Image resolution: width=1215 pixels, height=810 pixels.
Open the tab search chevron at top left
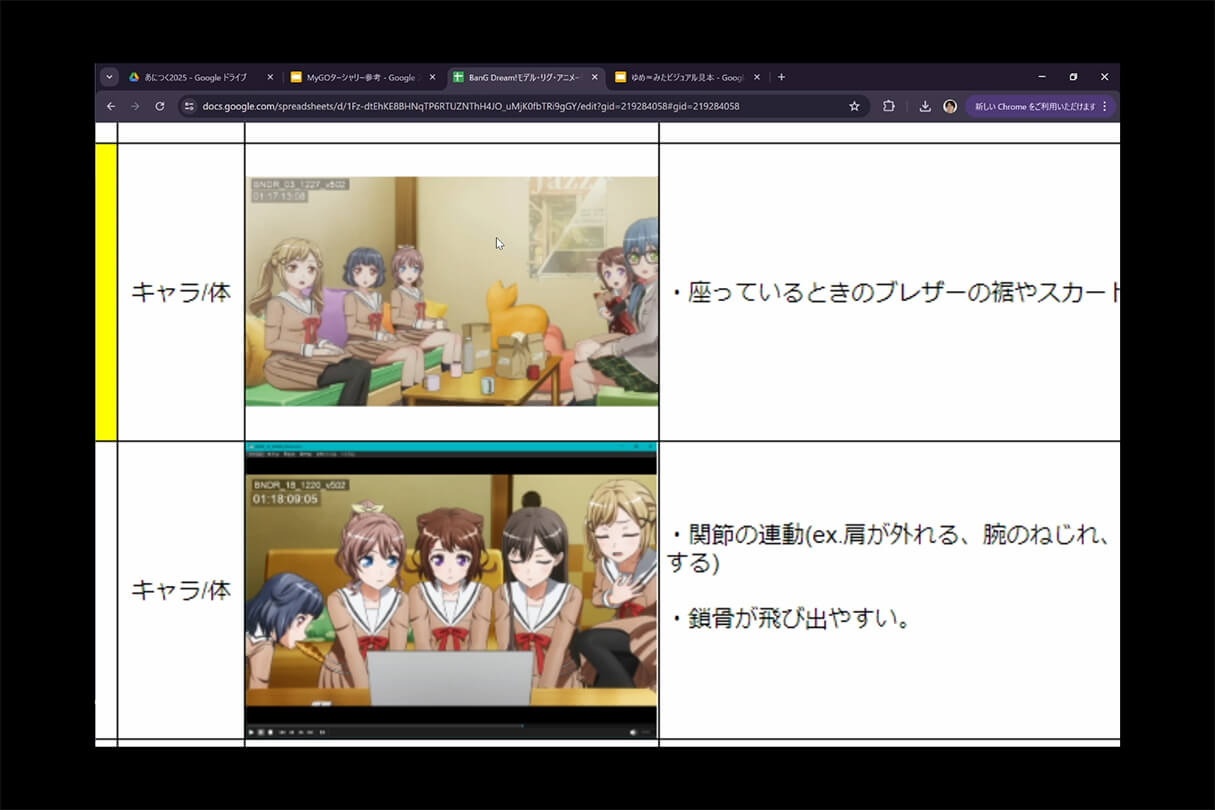(110, 76)
